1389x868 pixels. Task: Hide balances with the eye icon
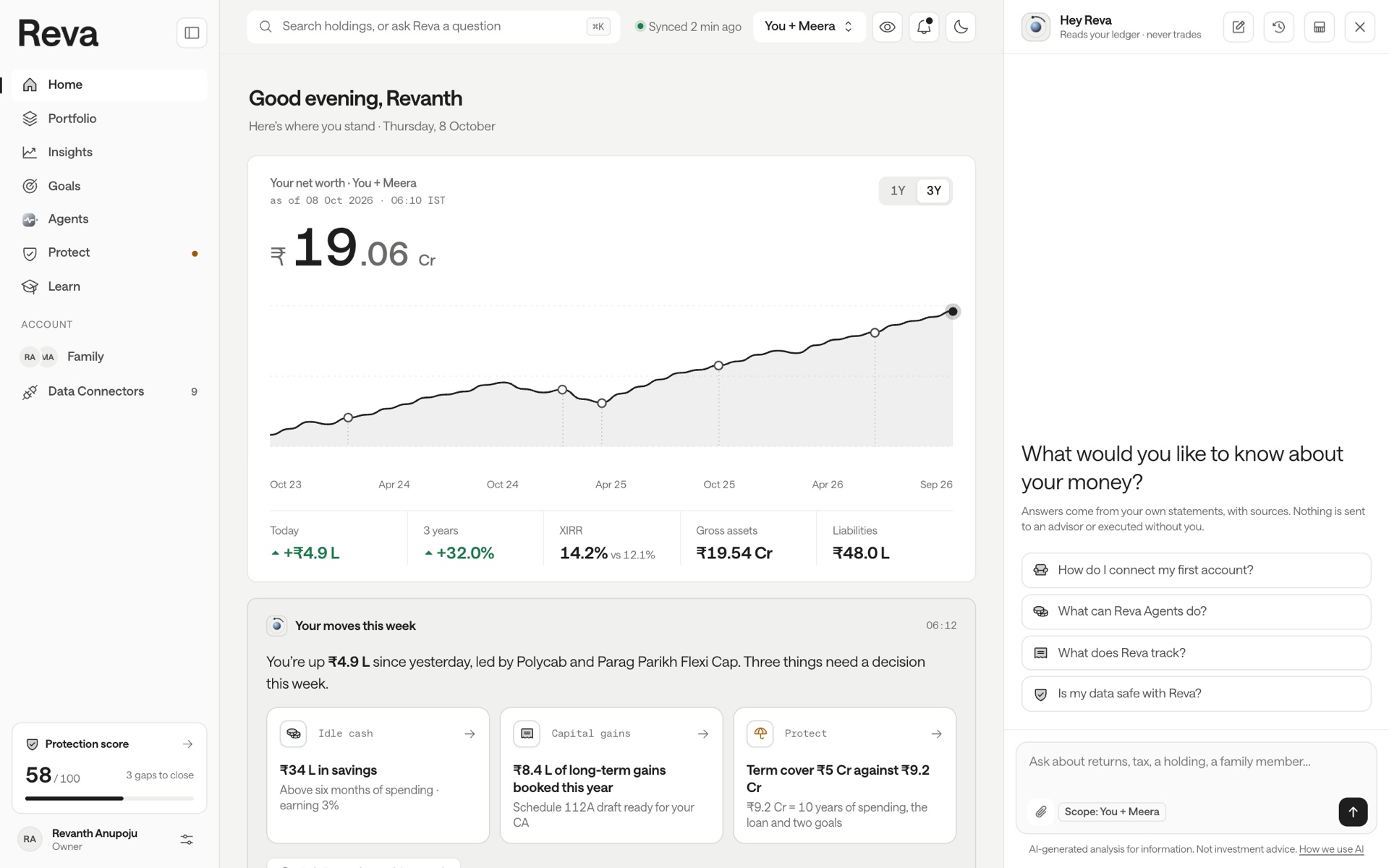[887, 27]
